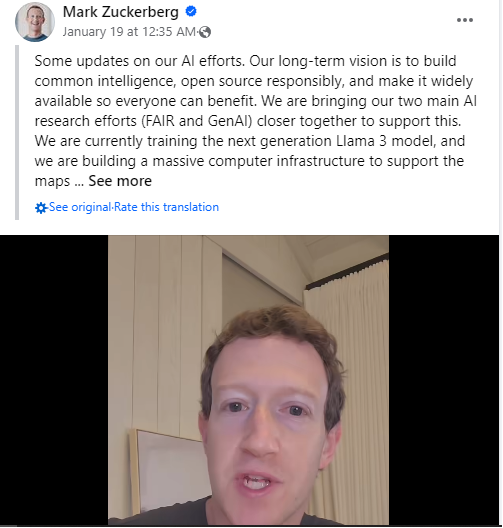Click the 'Llama 3' text in post

tap(361, 141)
